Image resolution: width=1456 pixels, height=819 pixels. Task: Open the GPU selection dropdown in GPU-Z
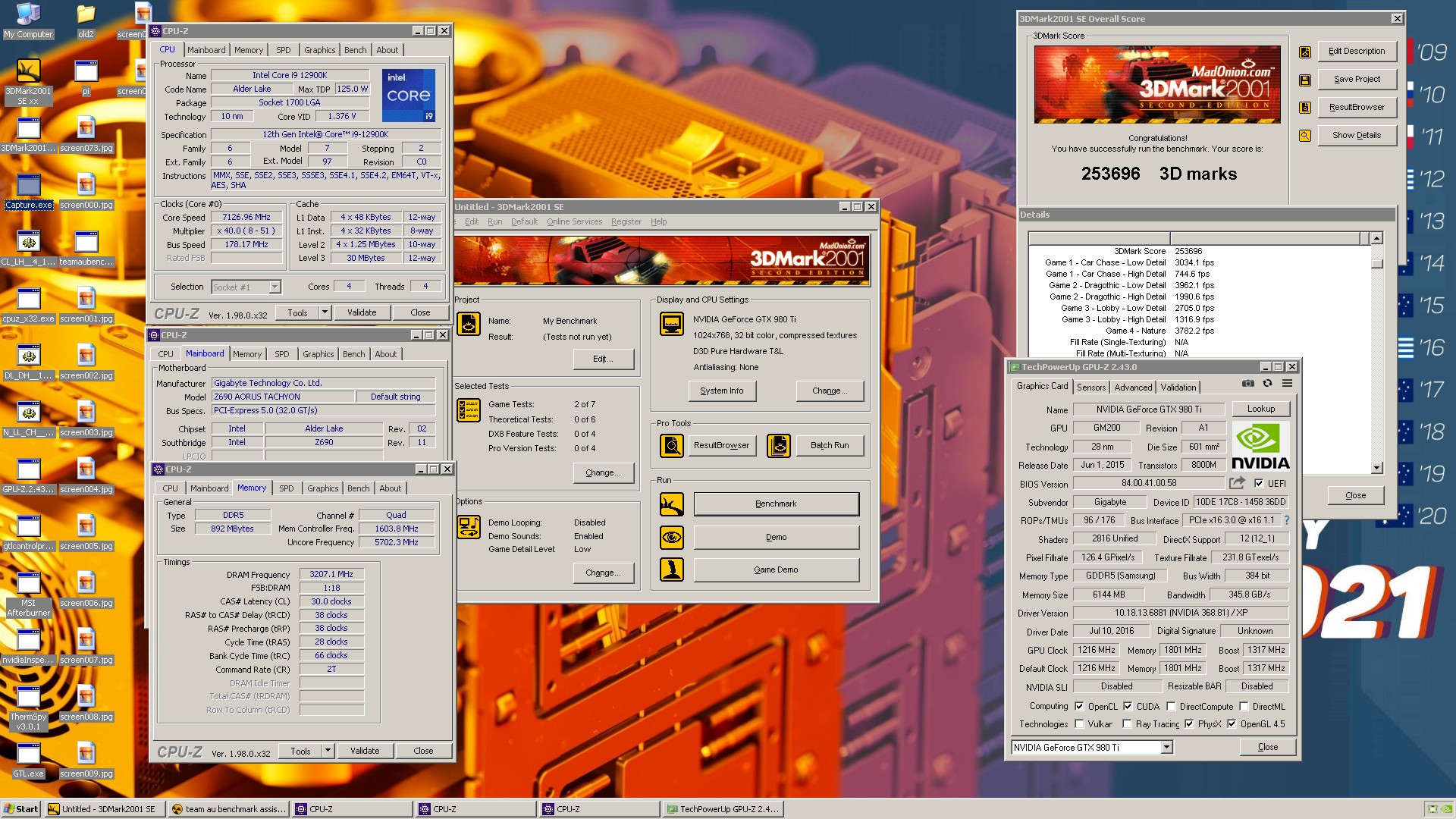1166,748
